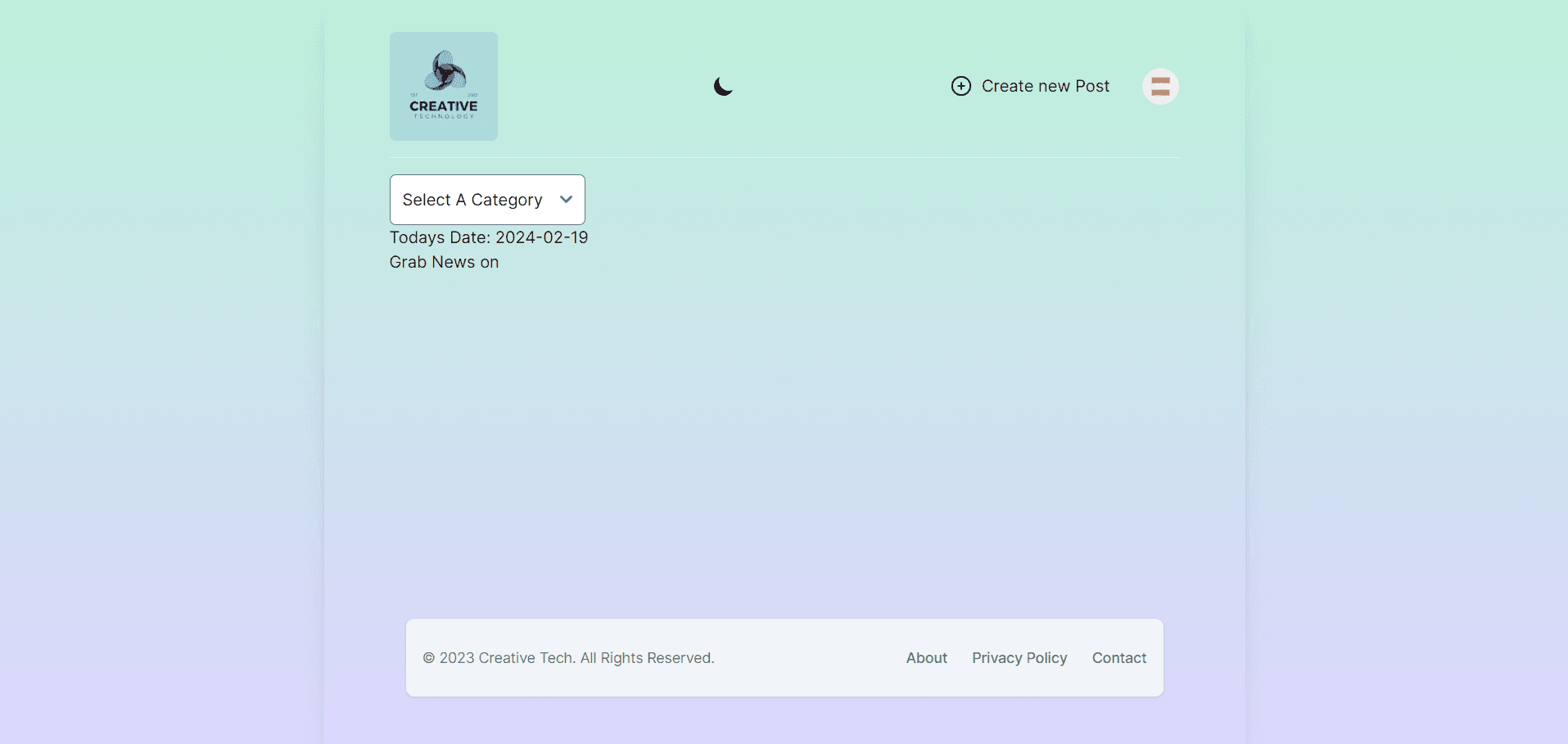This screenshot has height=744, width=1568.
Task: Open the Privacy Policy footer link
Action: click(x=1019, y=658)
